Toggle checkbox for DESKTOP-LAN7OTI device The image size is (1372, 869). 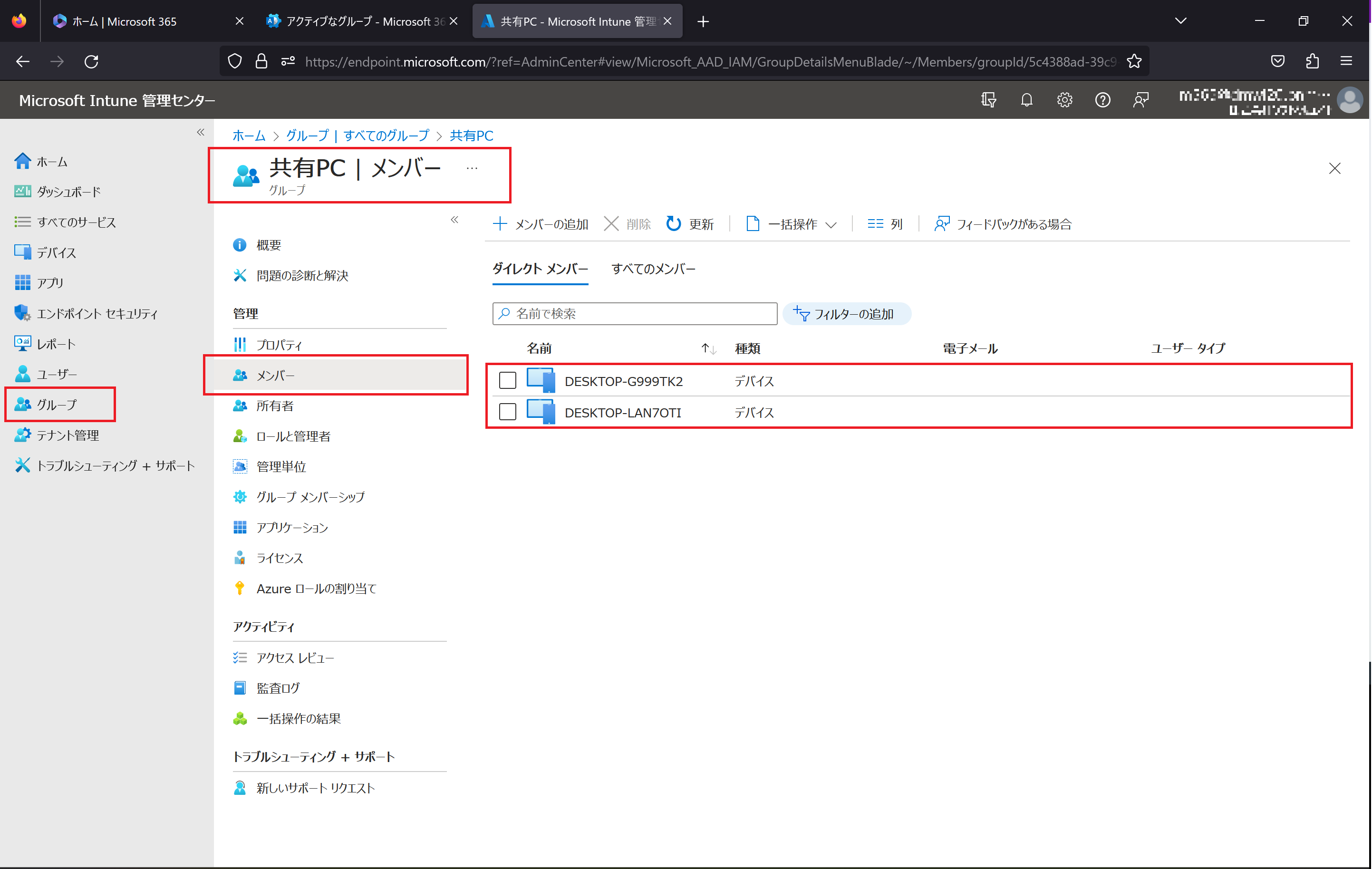click(x=508, y=413)
